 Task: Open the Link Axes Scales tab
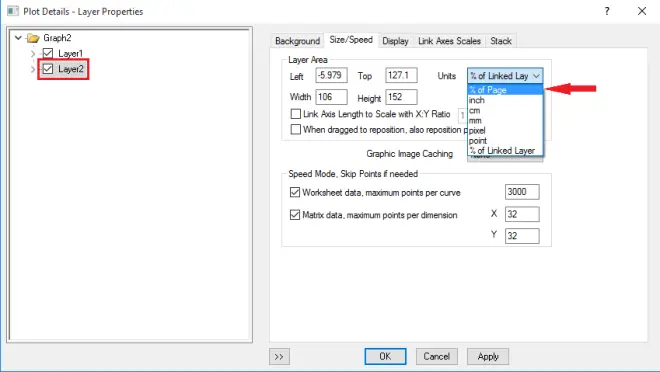[x=449, y=41]
